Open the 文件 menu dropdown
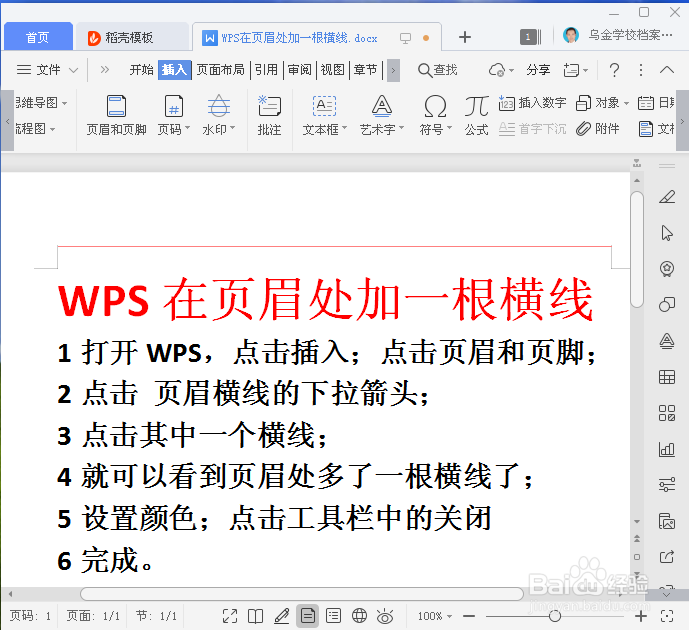 pos(47,70)
